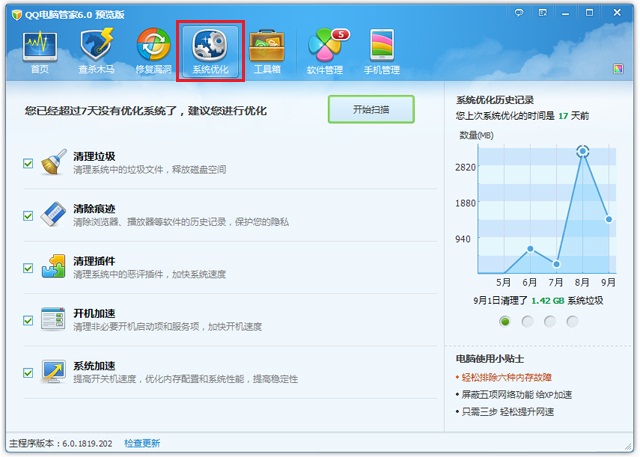The image size is (640, 457).
Task: Uncheck the 系统加速 checkbox
Action: (x=28, y=373)
